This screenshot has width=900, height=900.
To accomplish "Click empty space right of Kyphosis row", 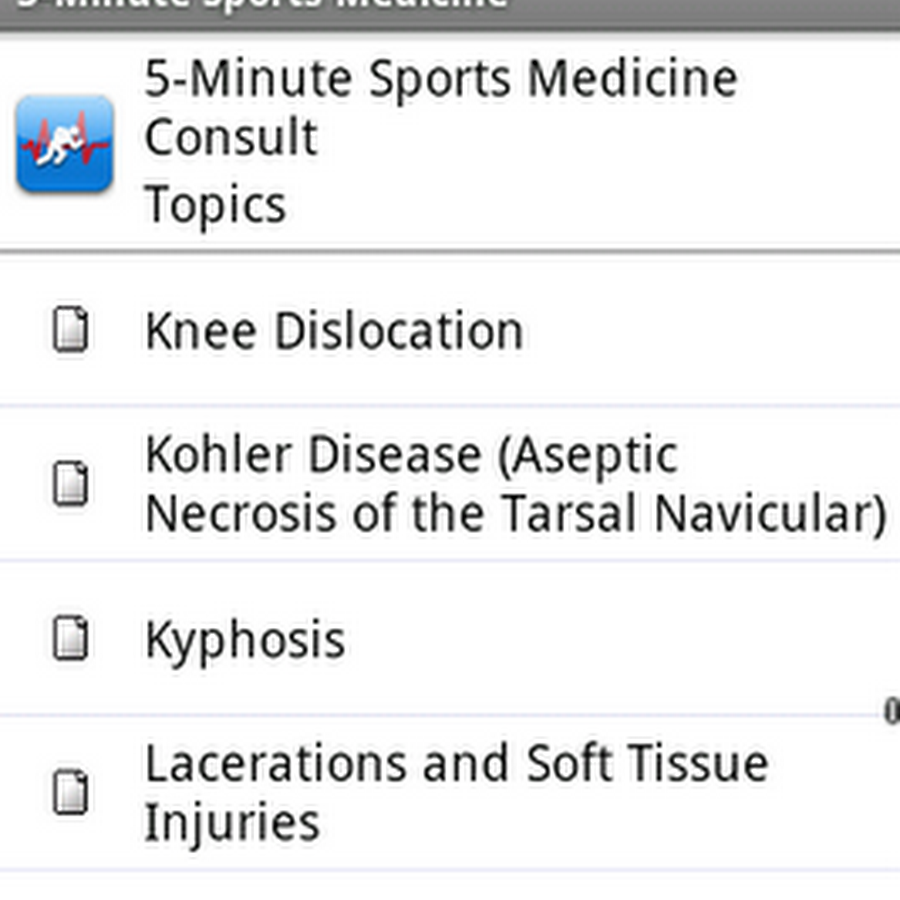I will click(614, 638).
